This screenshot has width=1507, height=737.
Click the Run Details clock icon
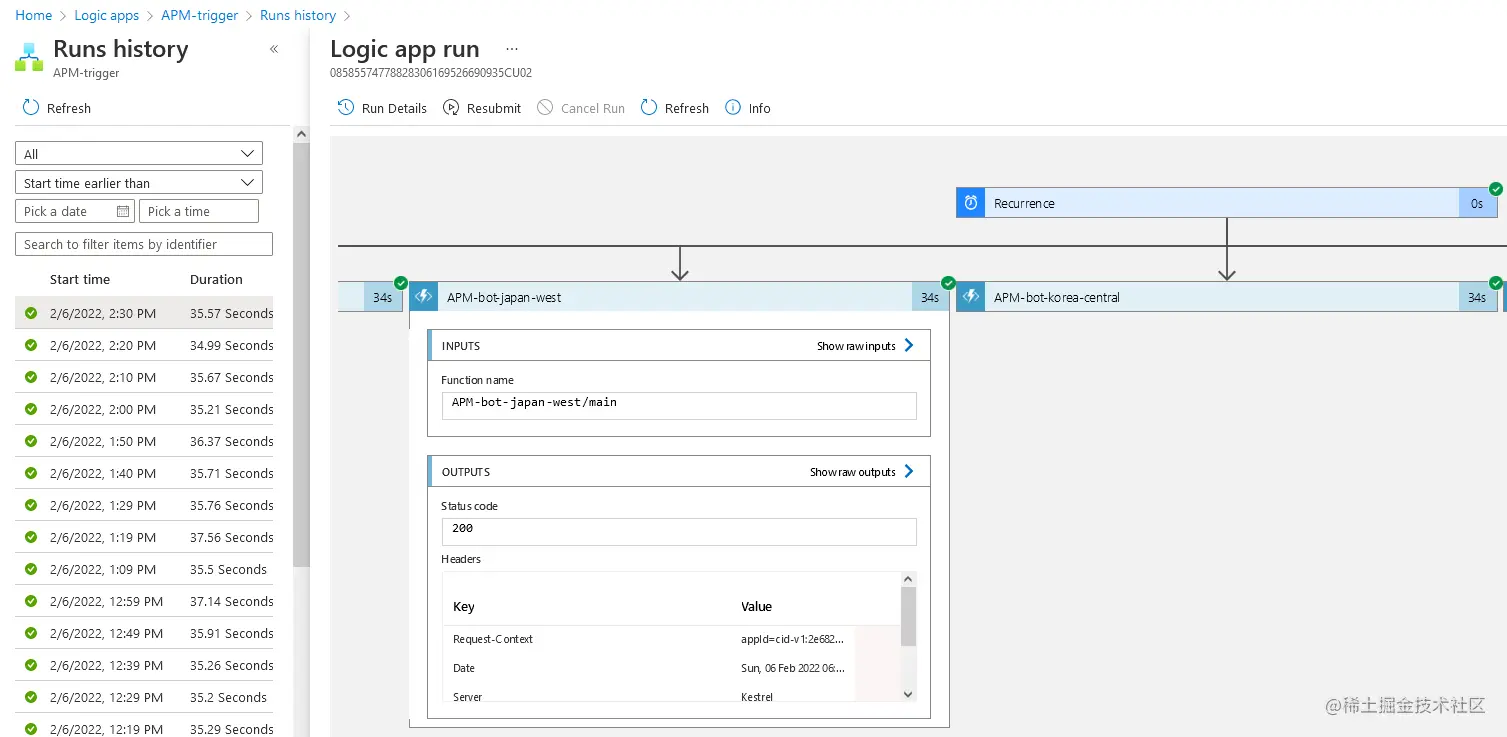point(346,108)
